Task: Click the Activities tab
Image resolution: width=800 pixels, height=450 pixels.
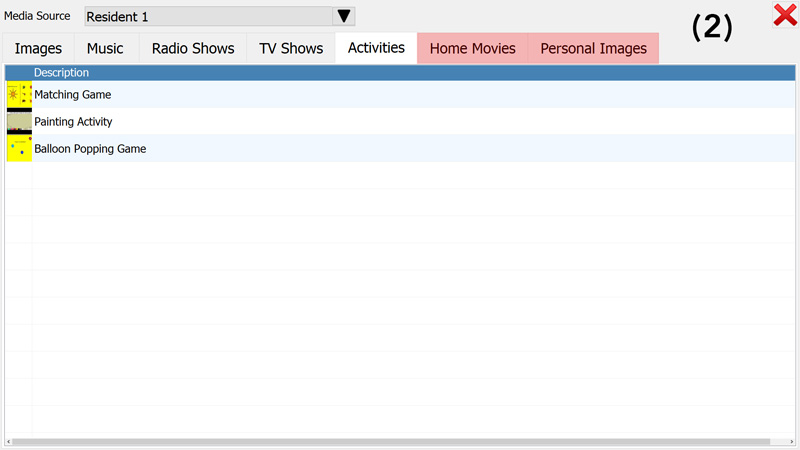Action: (x=376, y=48)
